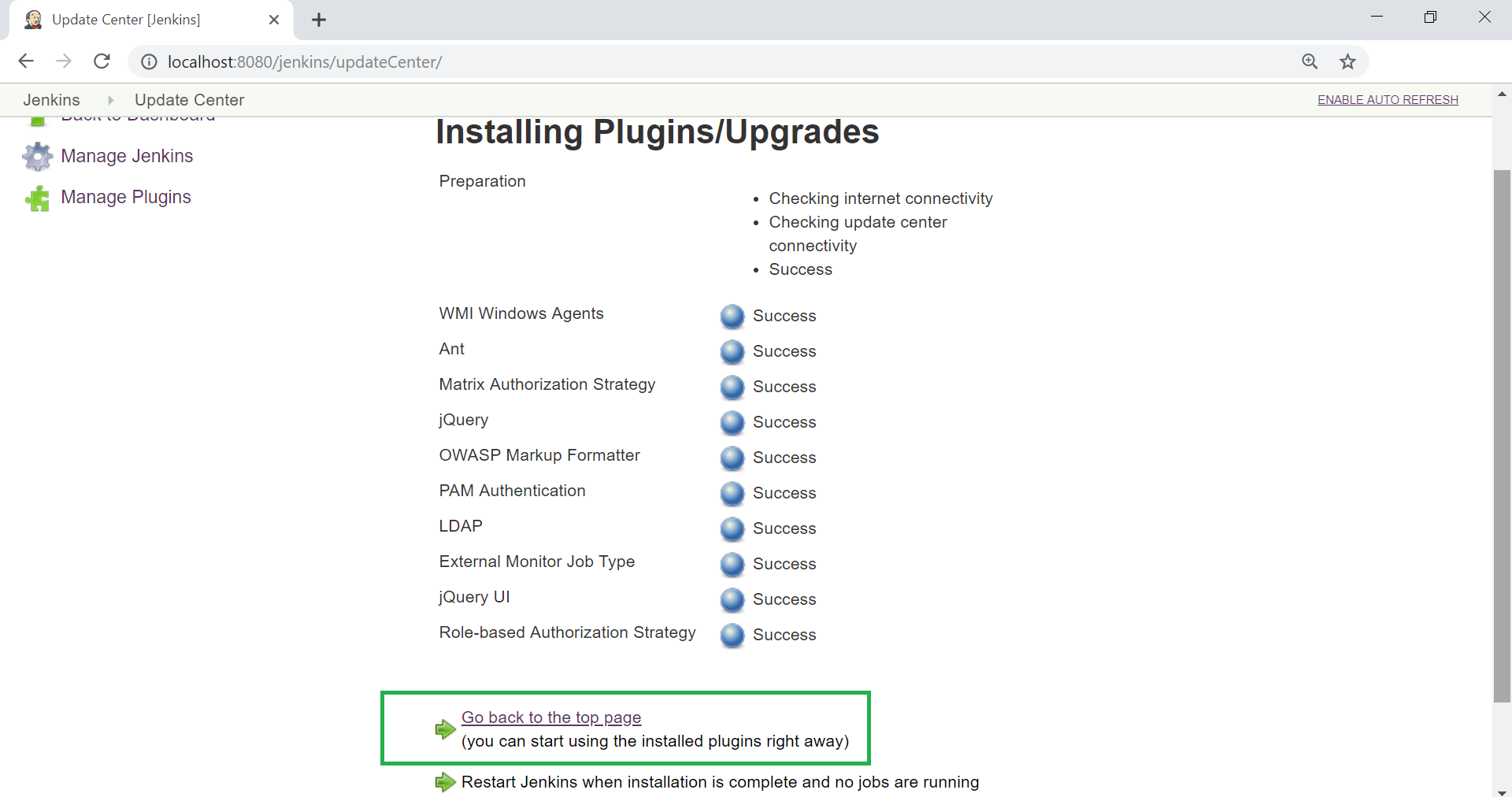Screen dimensions: 1512x797
Task: Enable auto refresh via the top link
Action: [x=1388, y=100]
